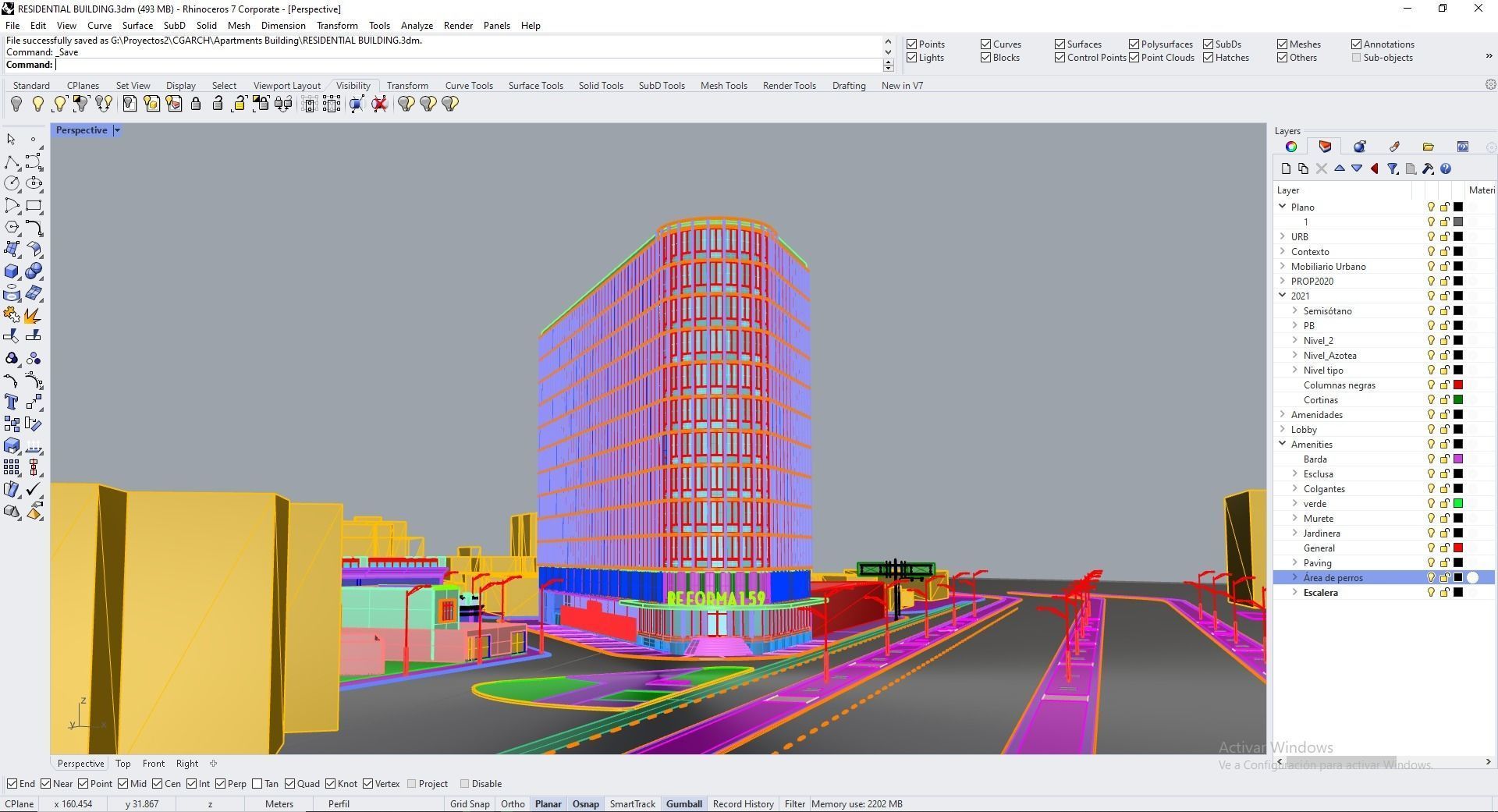Click the red X clipping plane disable icon

[x=380, y=104]
